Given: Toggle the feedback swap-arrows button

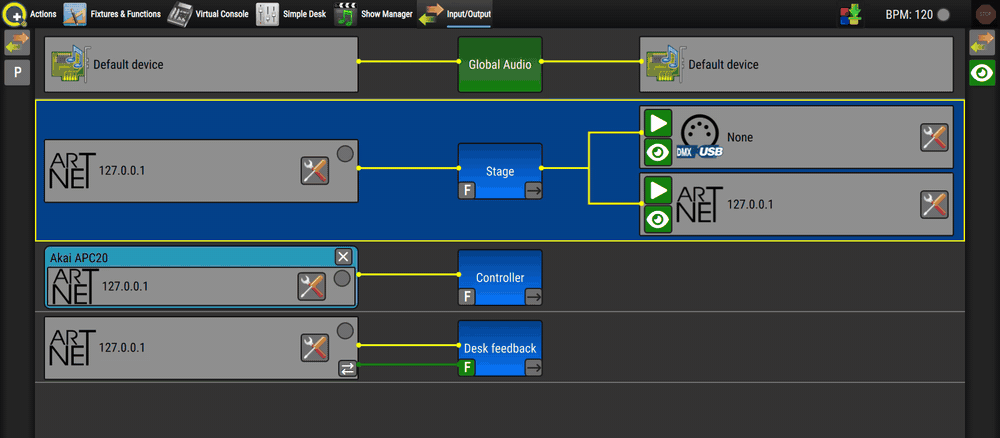Looking at the screenshot, I should pos(347,368).
